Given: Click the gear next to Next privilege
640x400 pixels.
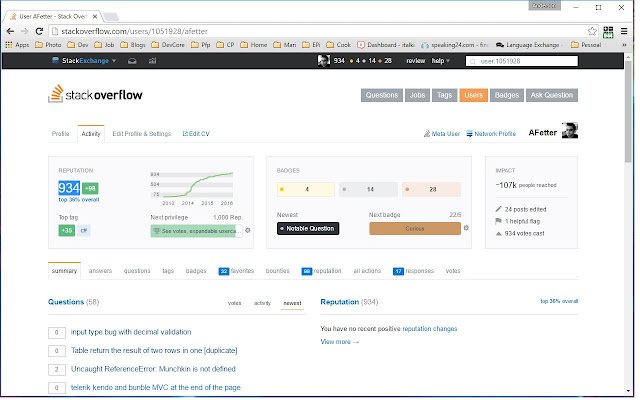Looking at the screenshot, I should [248, 231].
